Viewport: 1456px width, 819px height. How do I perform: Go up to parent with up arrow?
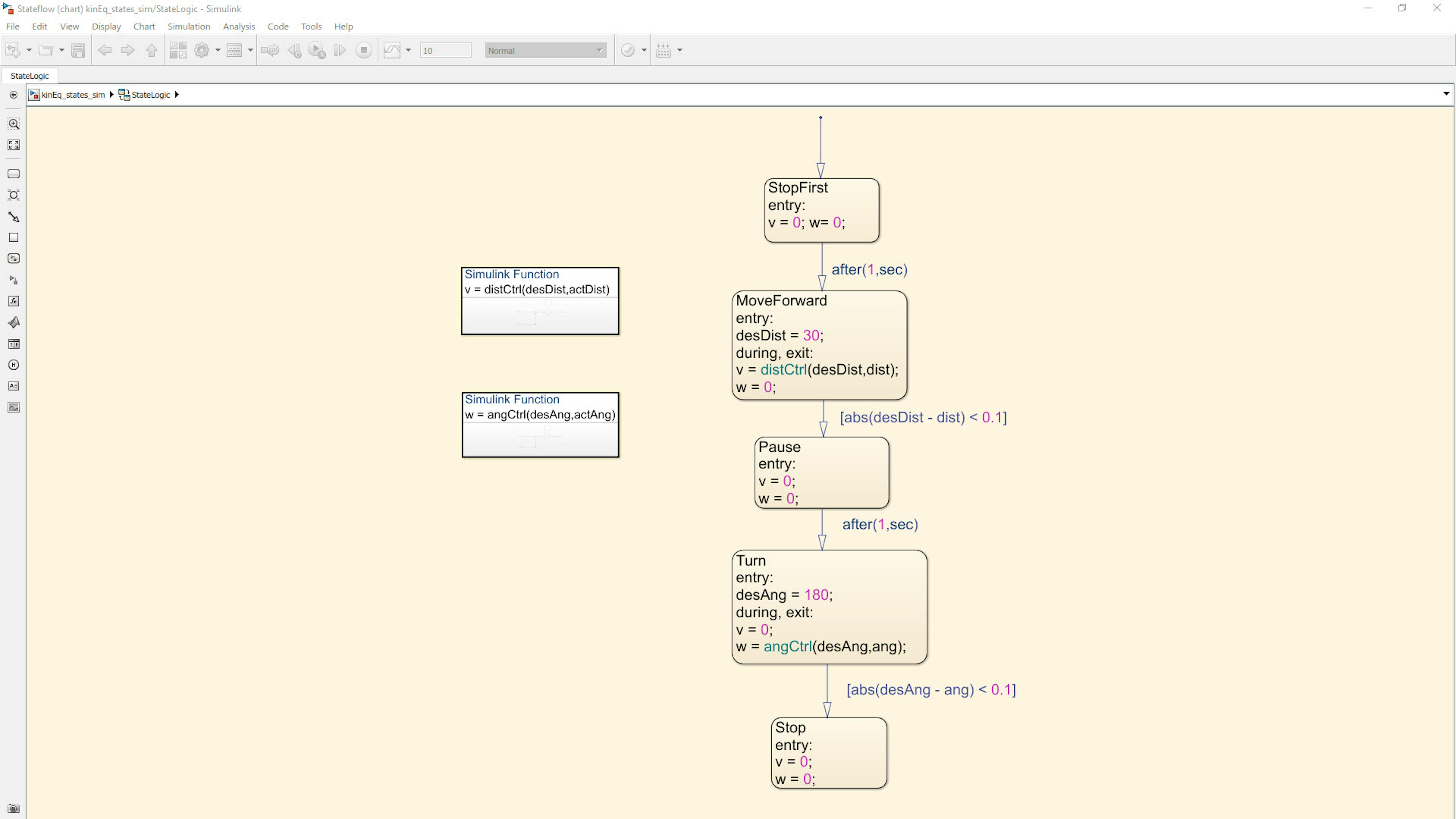pos(151,50)
